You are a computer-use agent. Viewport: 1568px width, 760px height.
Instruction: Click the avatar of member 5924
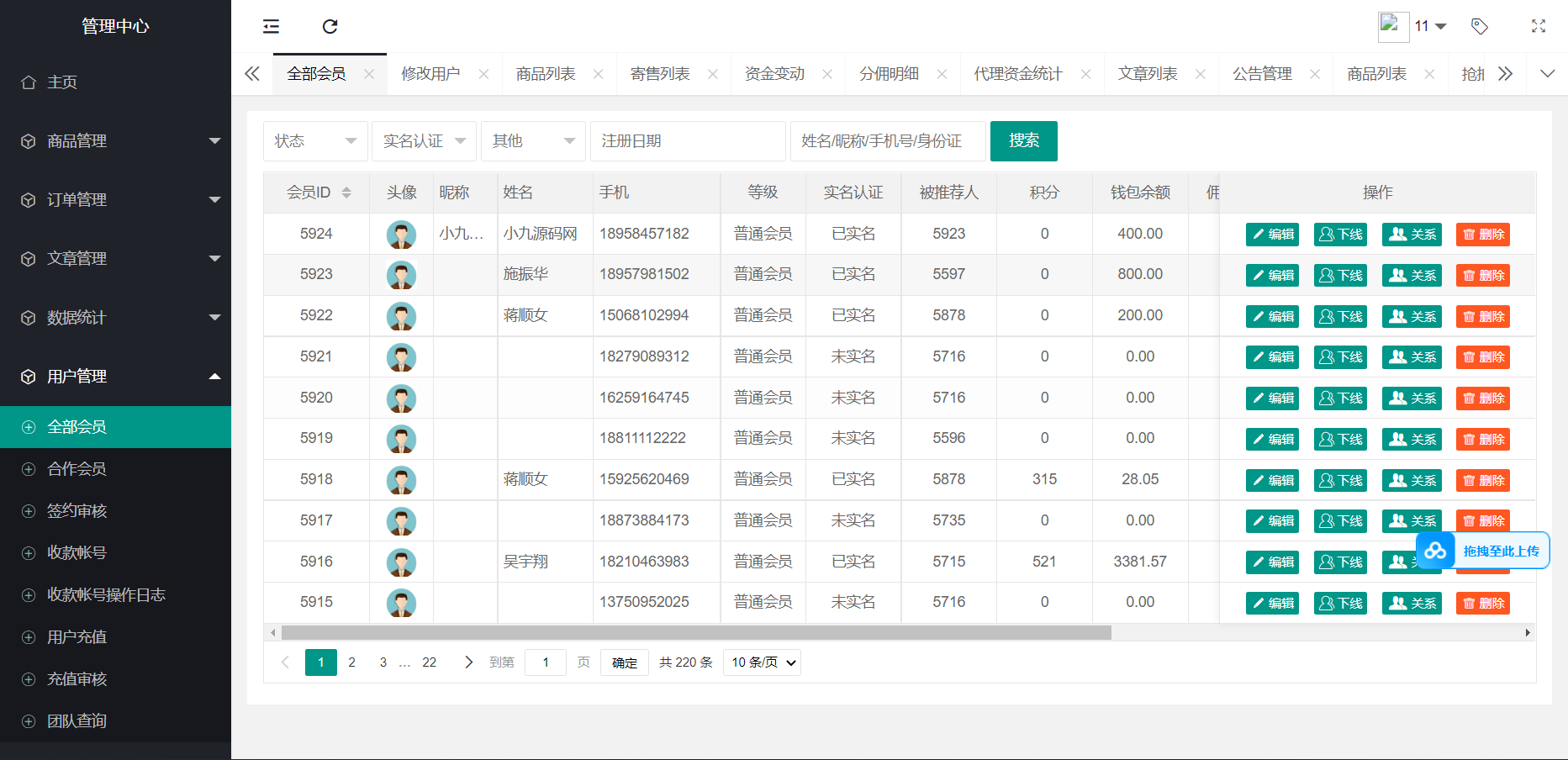point(401,235)
